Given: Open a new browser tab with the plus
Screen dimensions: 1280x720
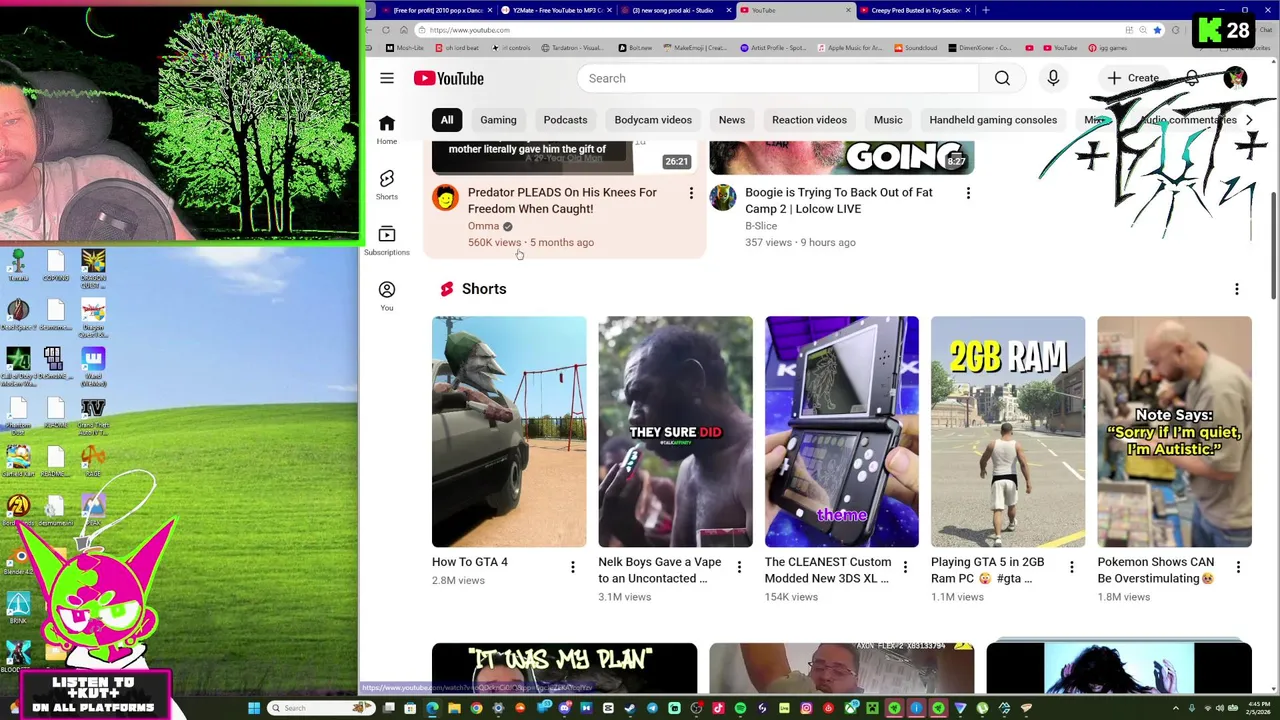Looking at the screenshot, I should [x=986, y=10].
